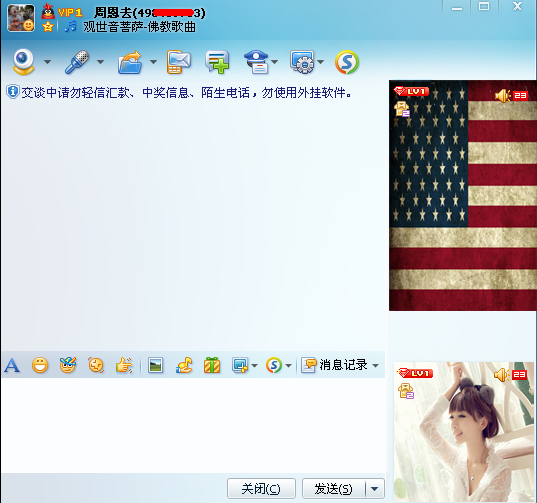The image size is (537, 503).
Task: Open font settings with the A icon
Action: pos(12,365)
